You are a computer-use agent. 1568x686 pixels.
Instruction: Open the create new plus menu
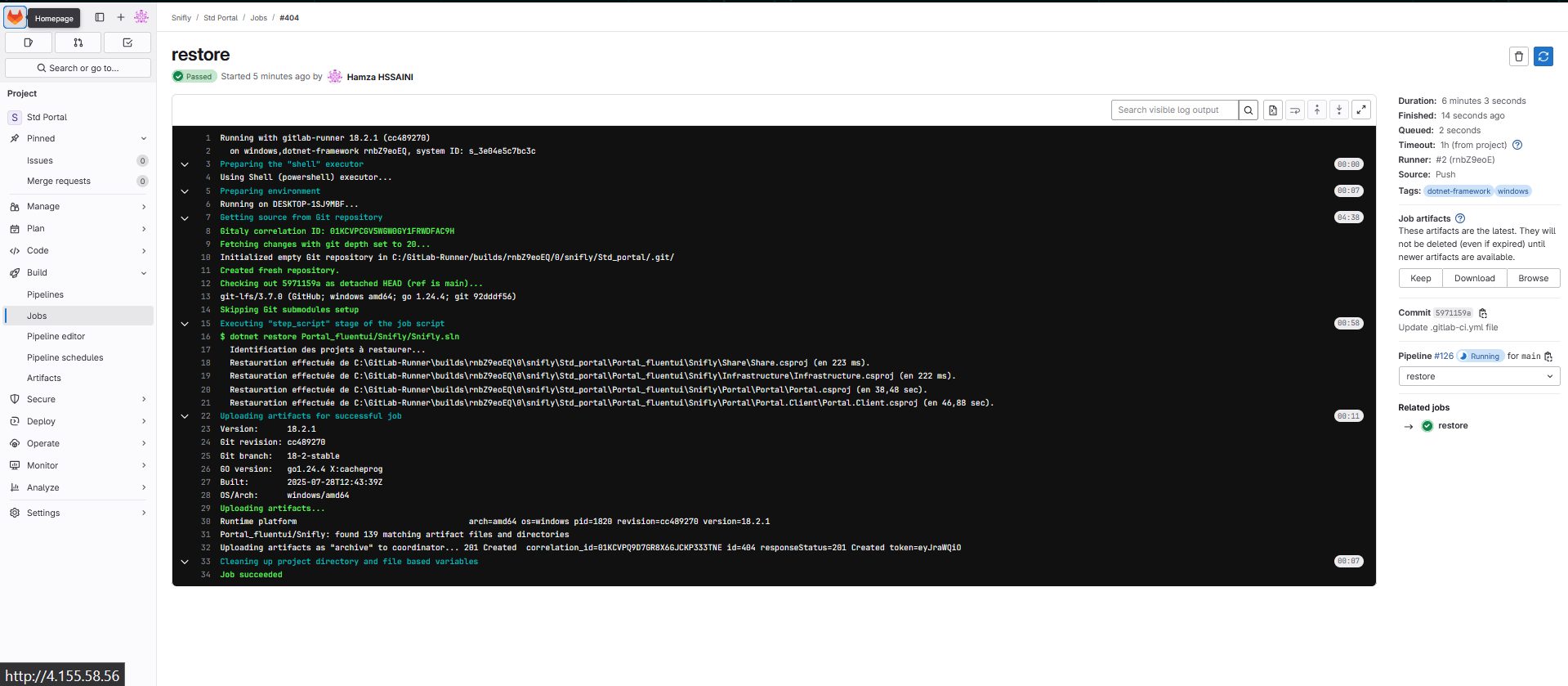coord(121,17)
